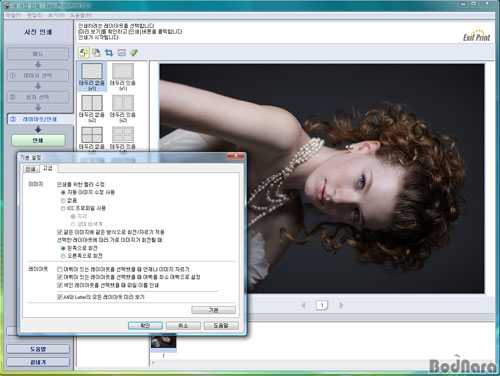Click the 확인 button in dialog
Viewport: 500px width, 376px height.
pyautogui.click(x=145, y=326)
